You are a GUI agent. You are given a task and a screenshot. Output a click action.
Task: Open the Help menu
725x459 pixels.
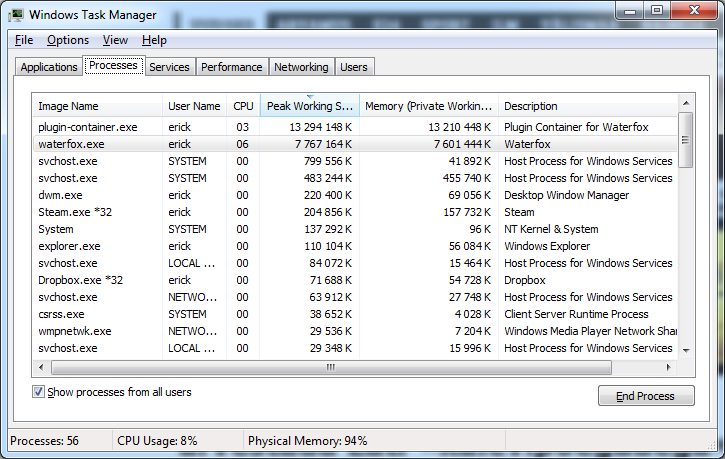click(154, 40)
